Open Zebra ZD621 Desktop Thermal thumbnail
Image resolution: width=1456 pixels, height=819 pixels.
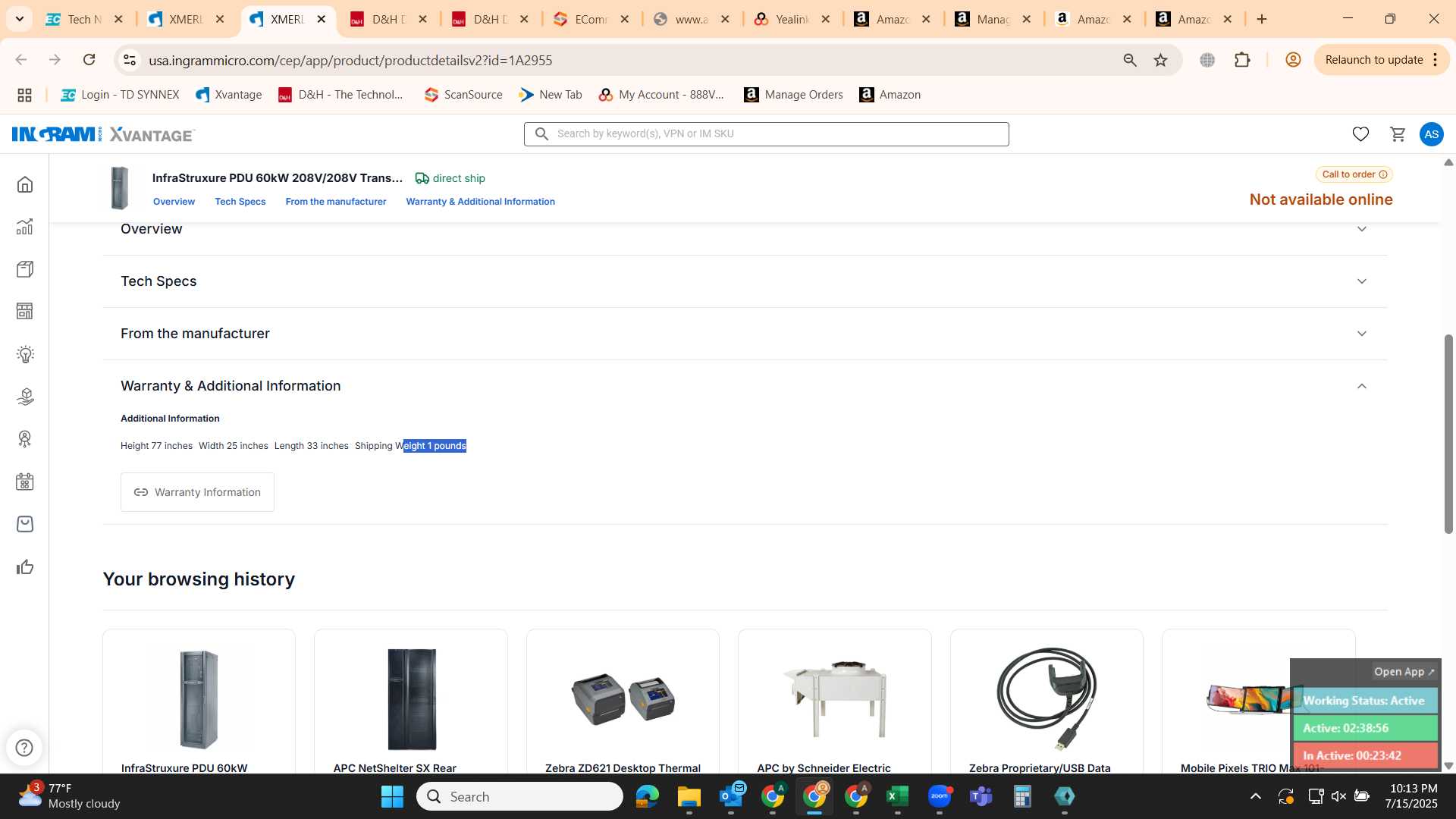pos(623,699)
